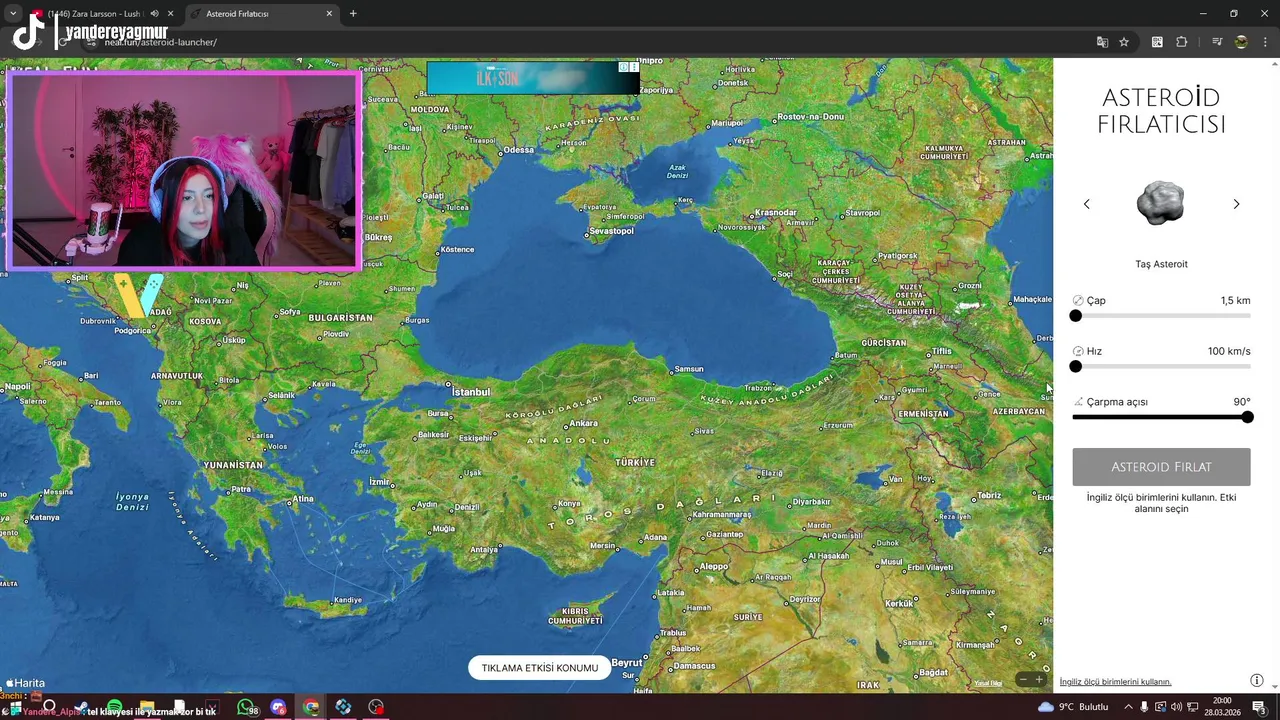Open the translate page icon
Screen dimensions: 1280x720
(1102, 42)
